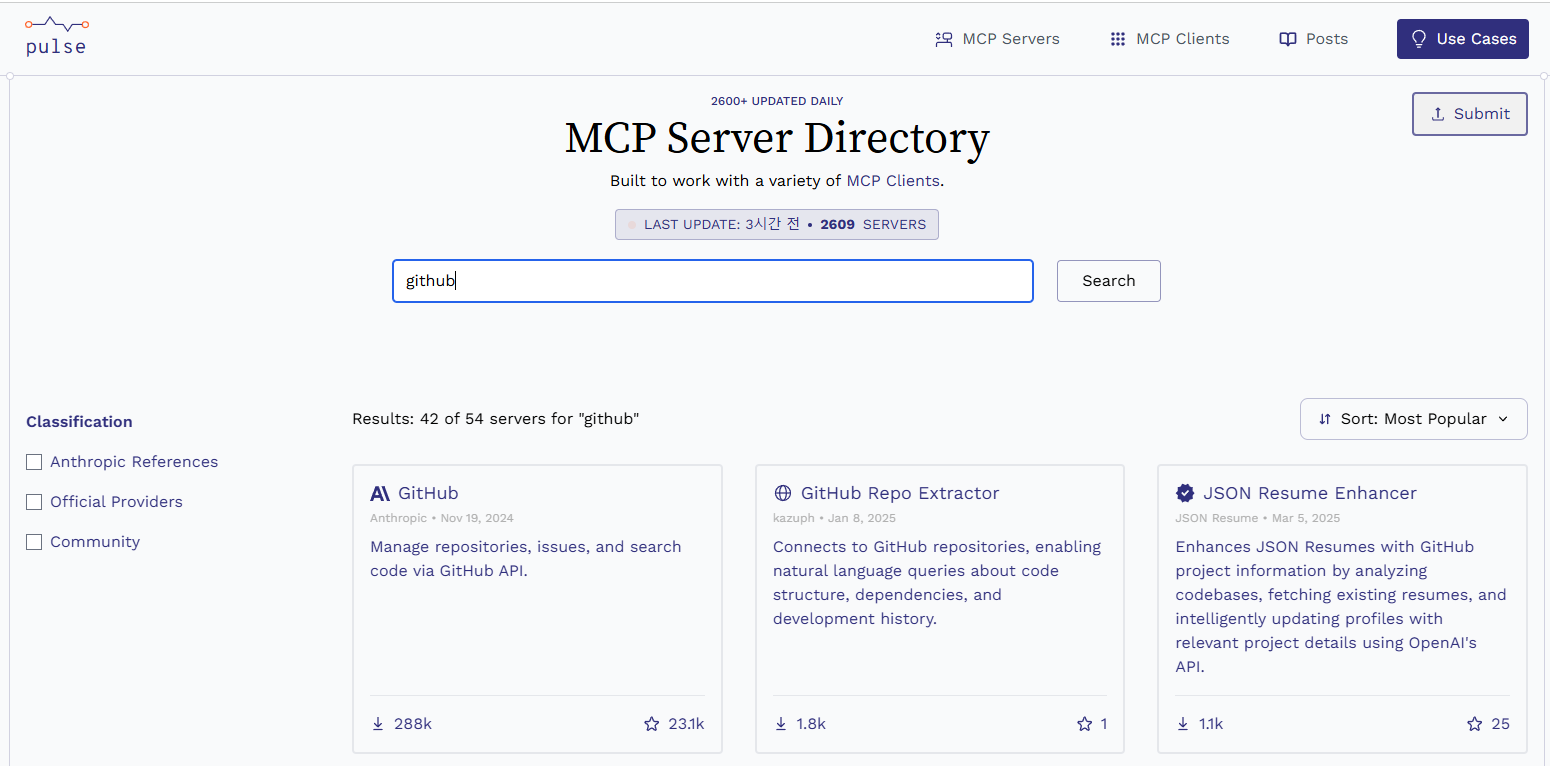1550x766 pixels.
Task: Click the Use Cases lightbulb icon
Action: [1418, 39]
